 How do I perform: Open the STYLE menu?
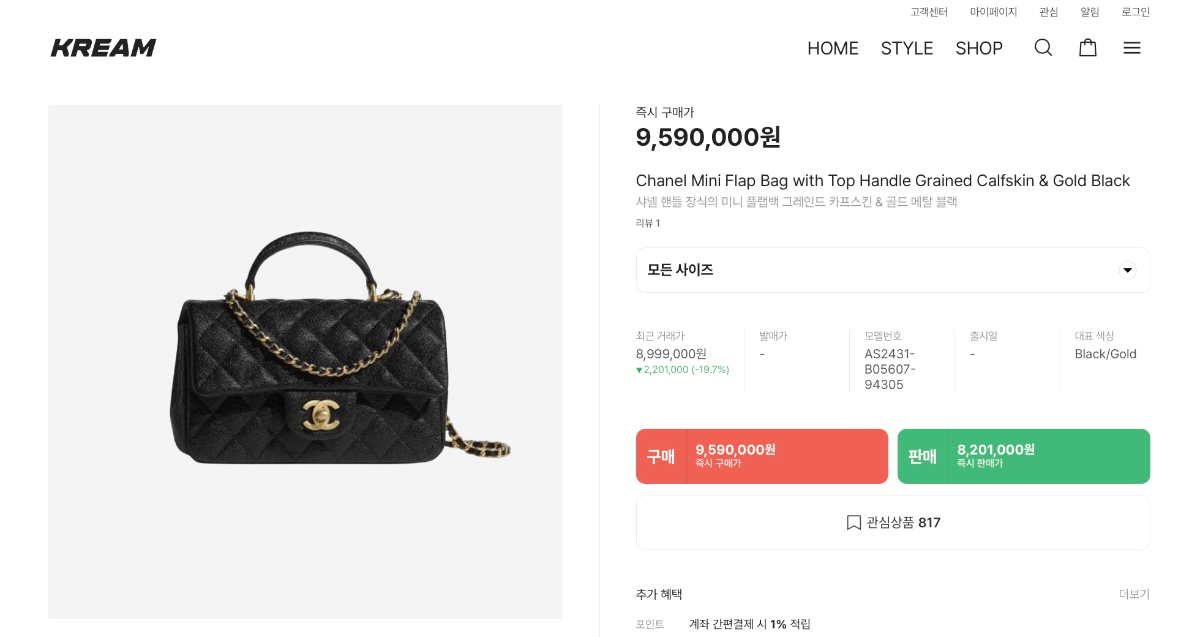pyautogui.click(x=907, y=48)
